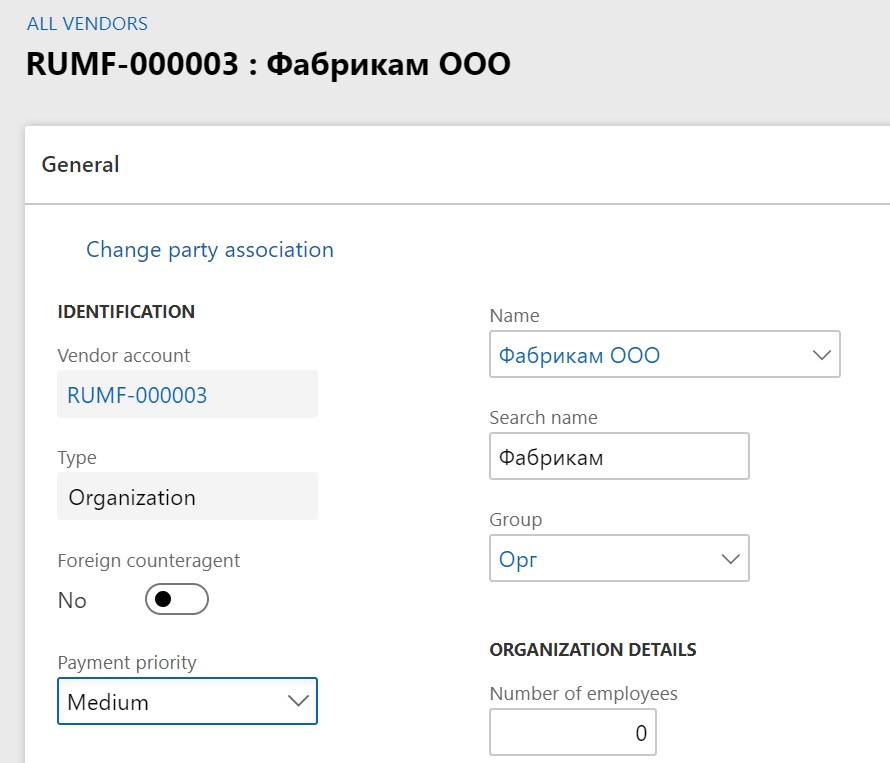Focus the Search name input field

click(618, 457)
